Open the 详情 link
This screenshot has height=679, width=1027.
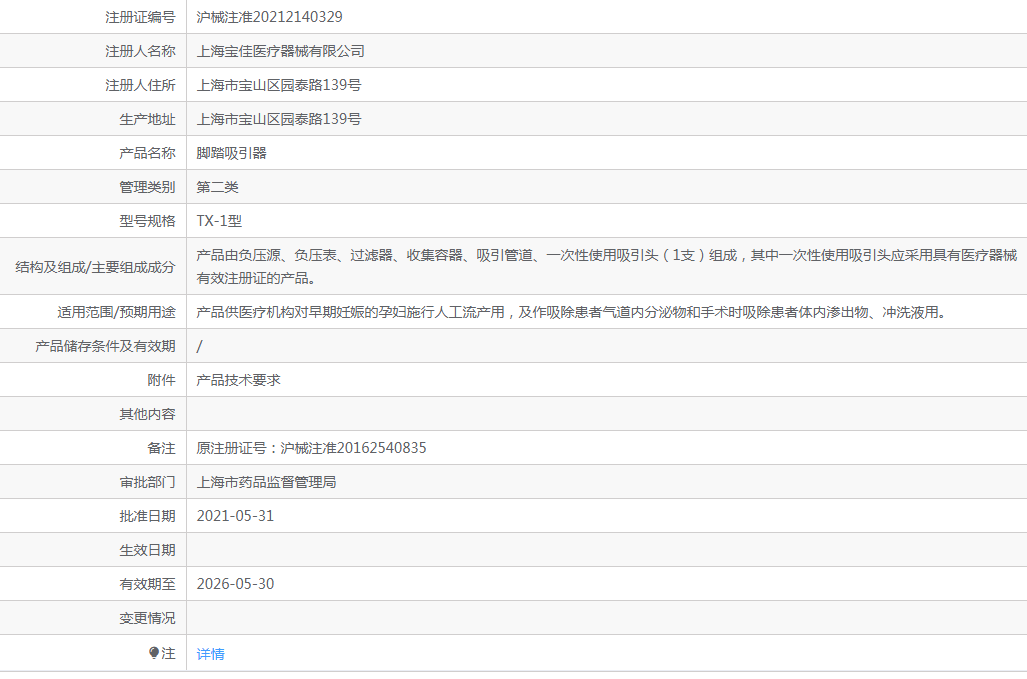[x=210, y=653]
